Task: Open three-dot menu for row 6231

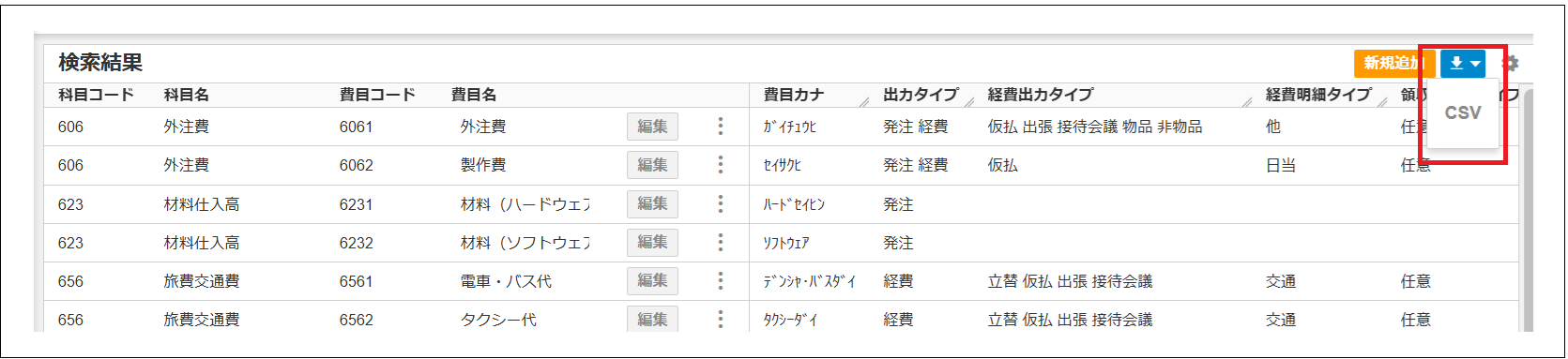Action: [721, 203]
